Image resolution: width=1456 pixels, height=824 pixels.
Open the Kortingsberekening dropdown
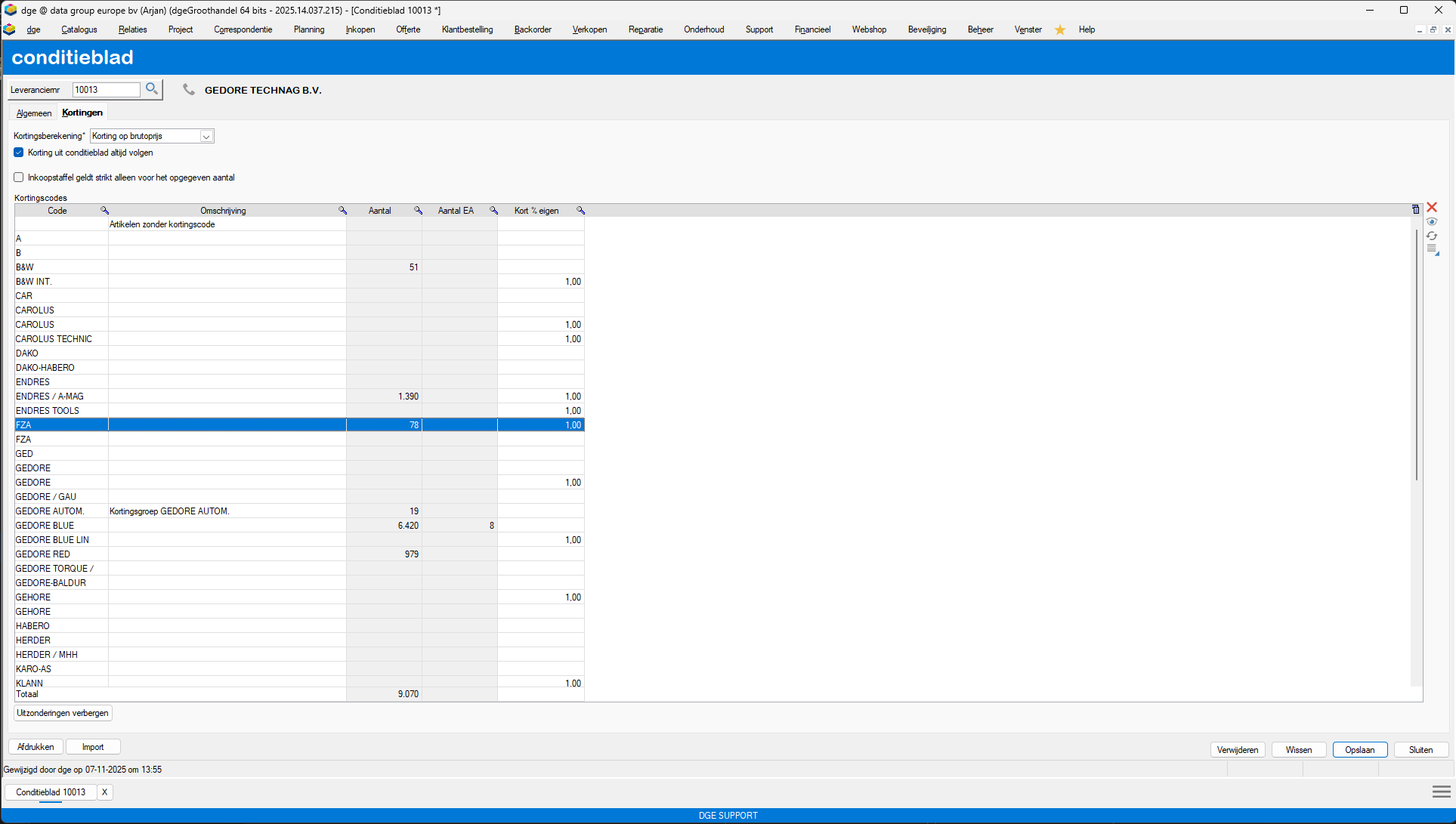point(206,136)
